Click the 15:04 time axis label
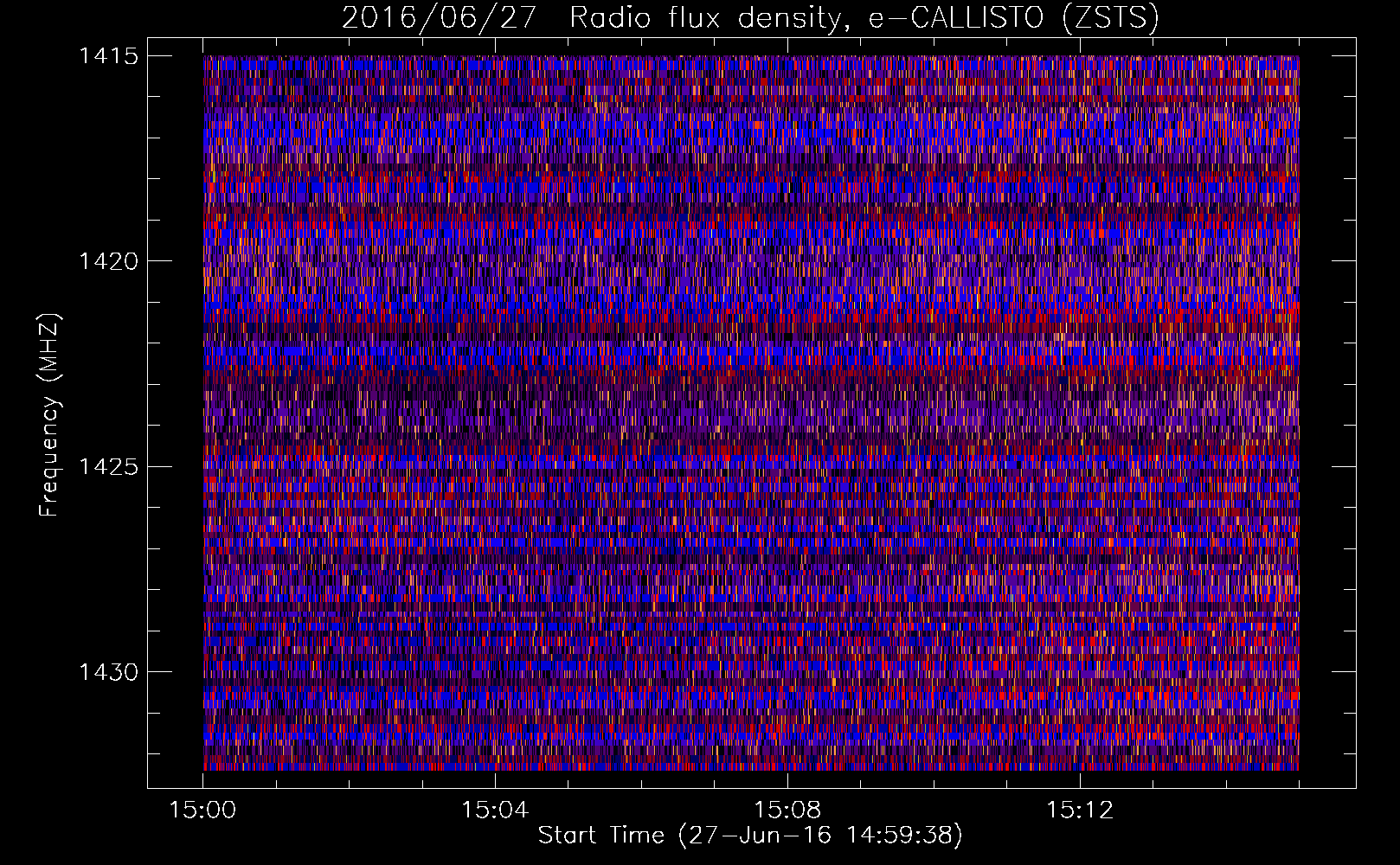Screen dimensions: 1400x865 pos(495,811)
